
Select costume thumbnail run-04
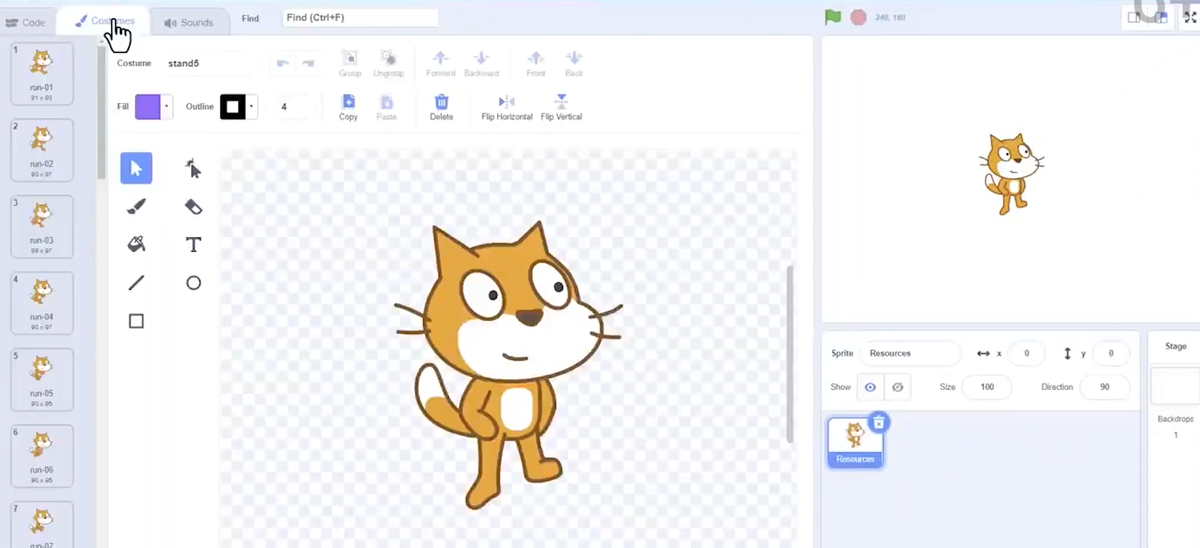pos(41,303)
